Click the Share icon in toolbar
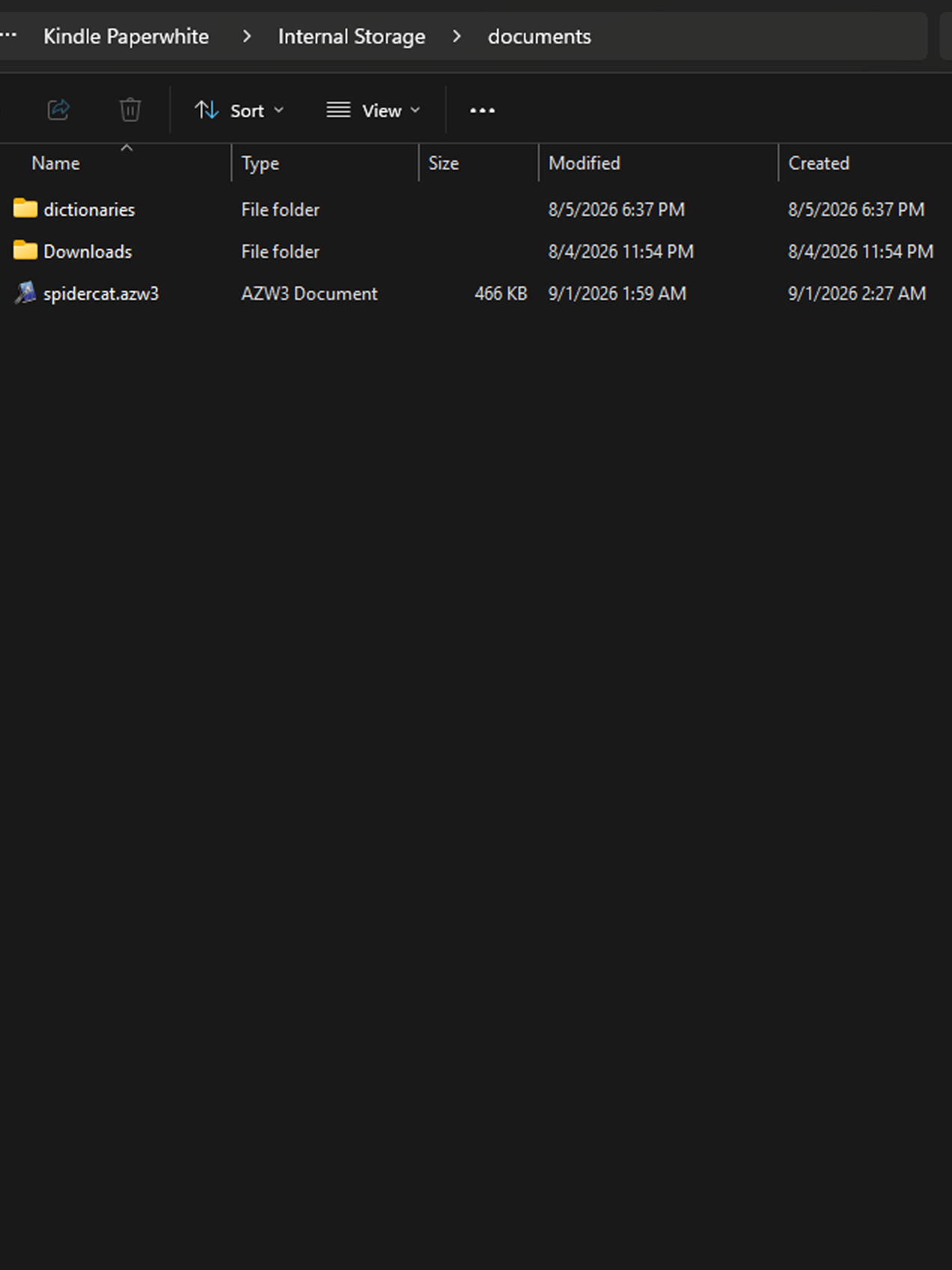This screenshot has width=952, height=1270. [x=58, y=110]
